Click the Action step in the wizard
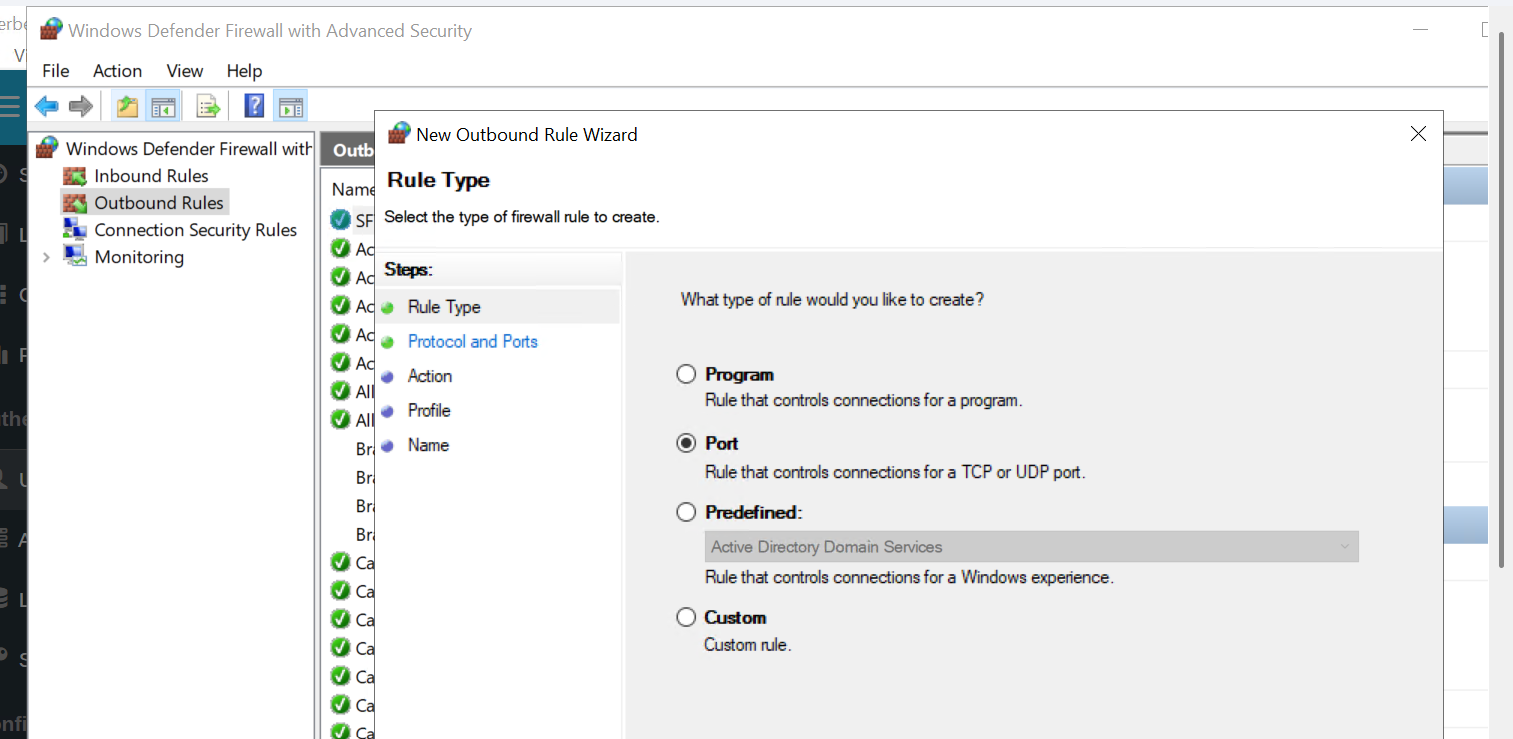 [430, 376]
